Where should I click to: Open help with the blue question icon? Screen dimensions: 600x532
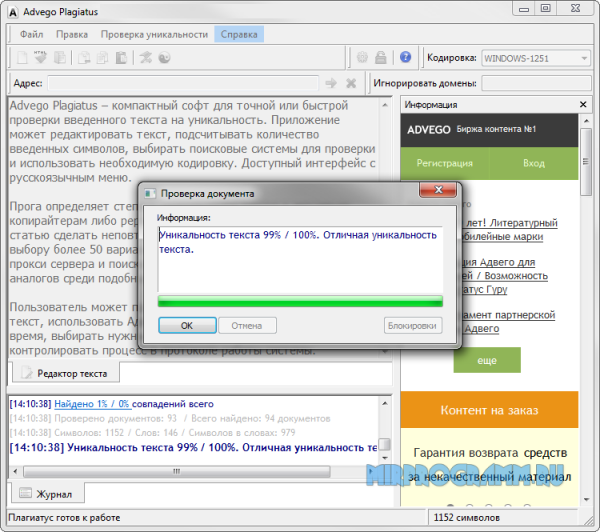point(405,57)
